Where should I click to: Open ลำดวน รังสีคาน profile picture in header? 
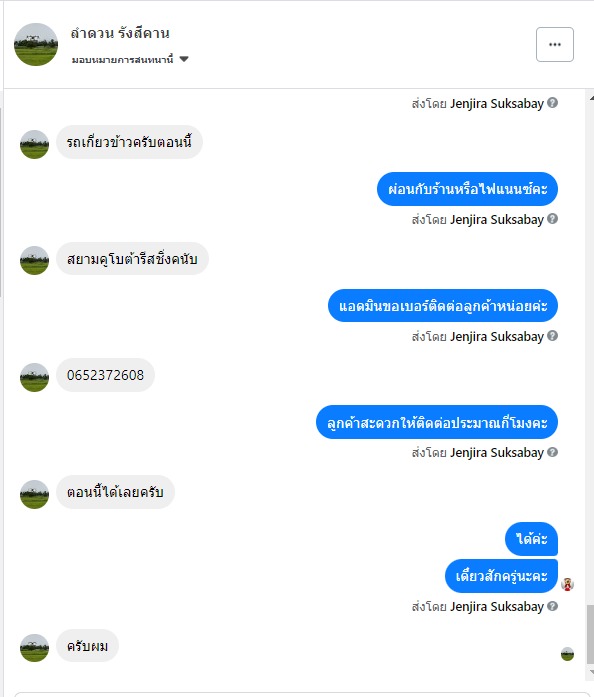tap(36, 44)
